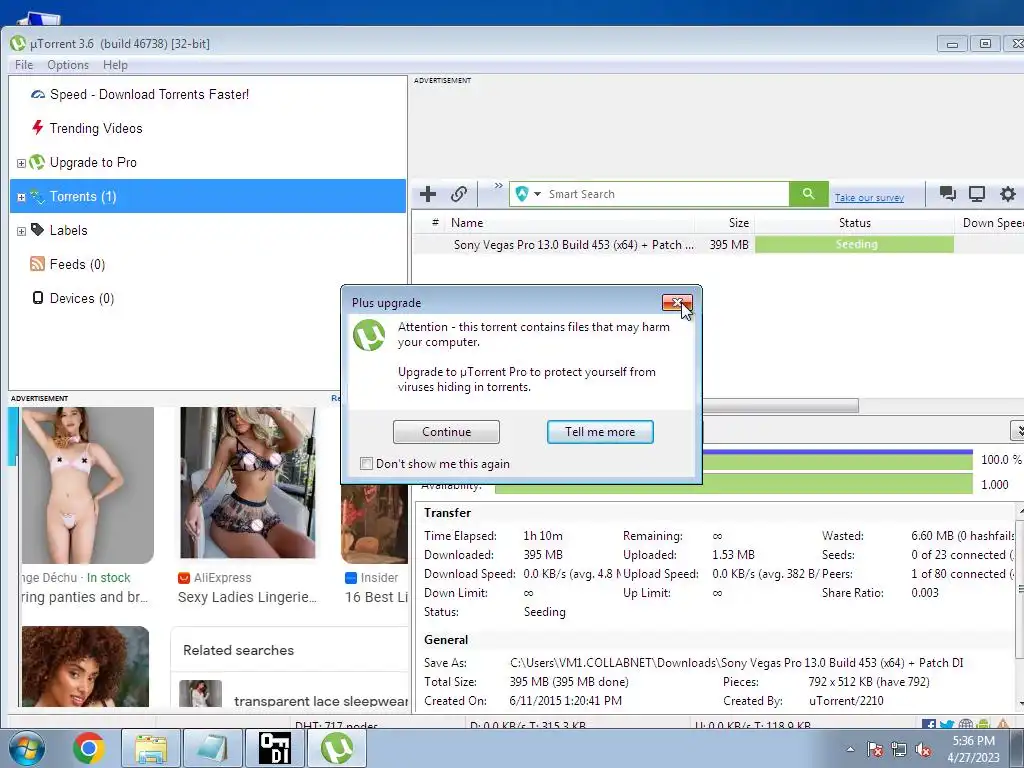Expand the Upgrade to Pro tree node
This screenshot has width=1024, height=768.
[21, 163]
